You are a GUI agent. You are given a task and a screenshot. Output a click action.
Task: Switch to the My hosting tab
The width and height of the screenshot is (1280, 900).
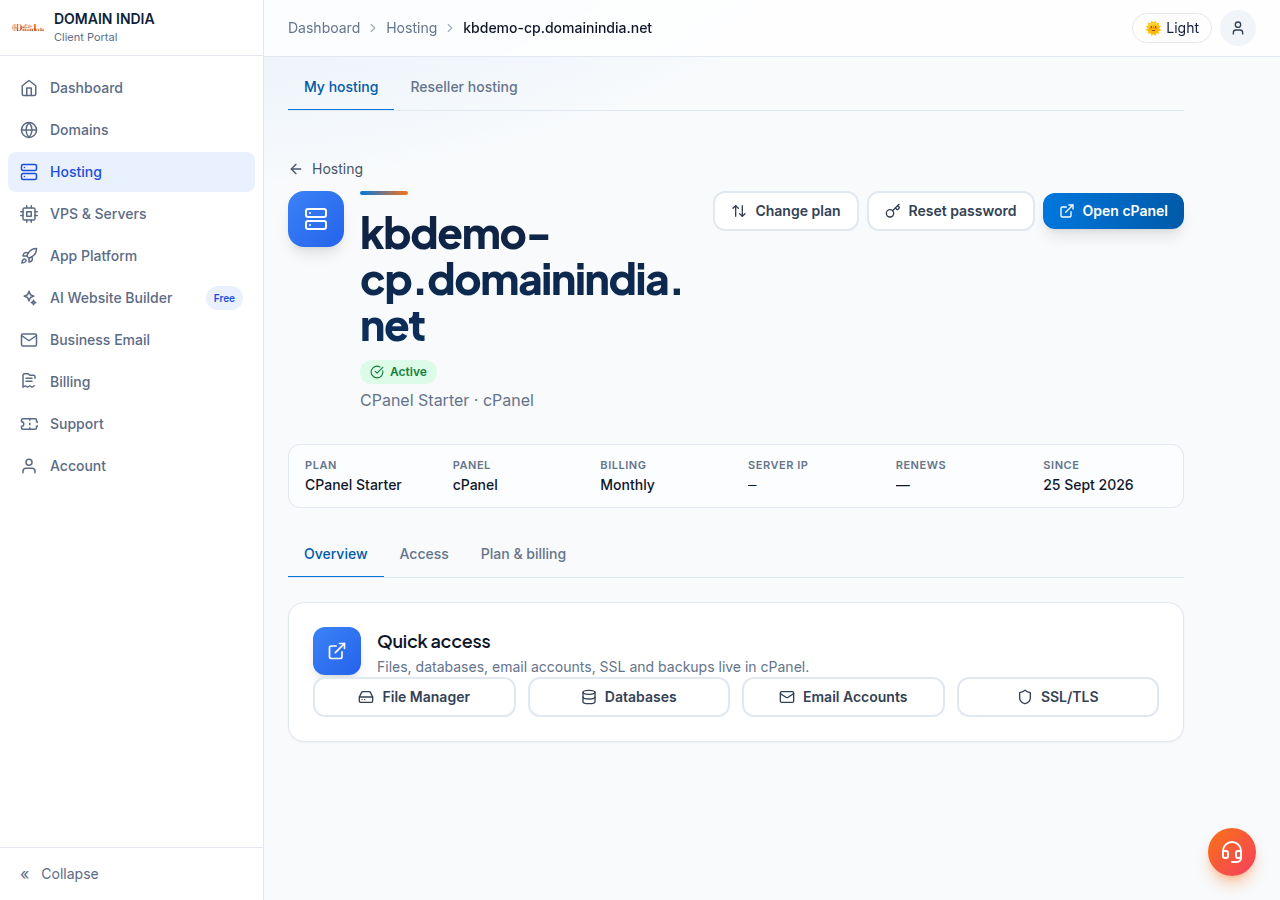tap(341, 87)
